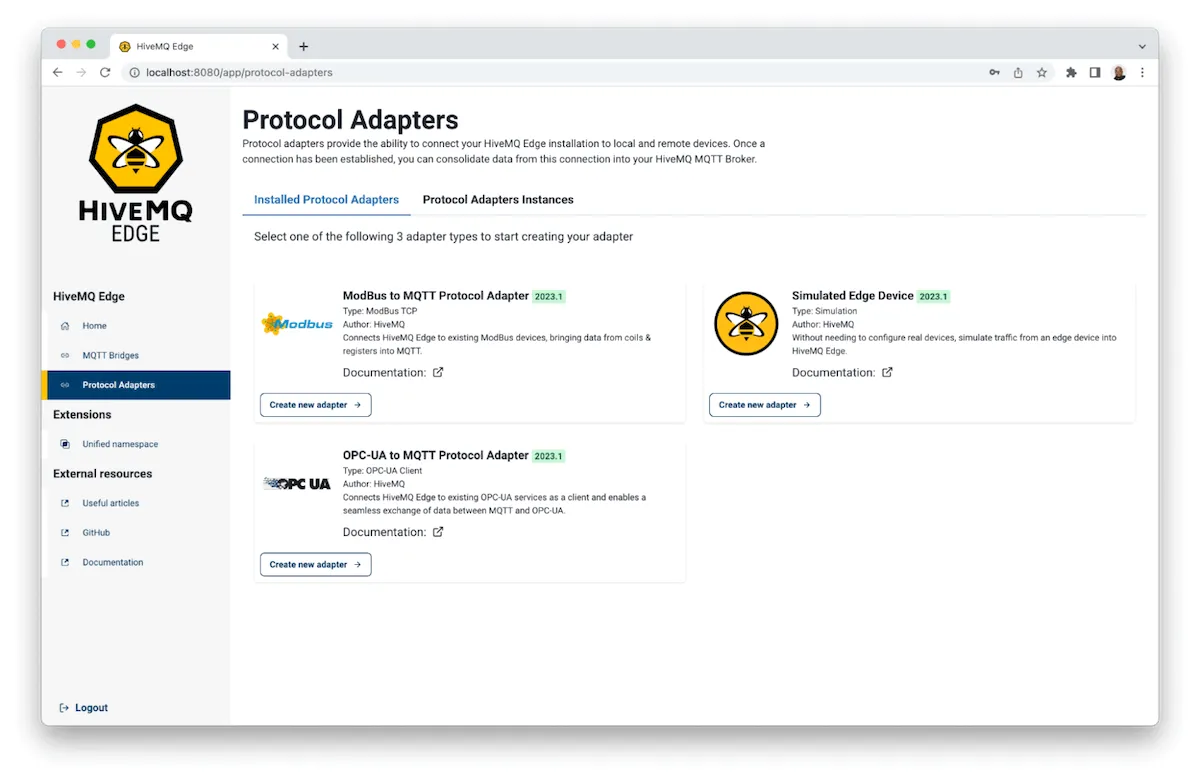Click Simulated Edge Device 2023.1 version badge
The image size is (1200, 781).
(934, 297)
